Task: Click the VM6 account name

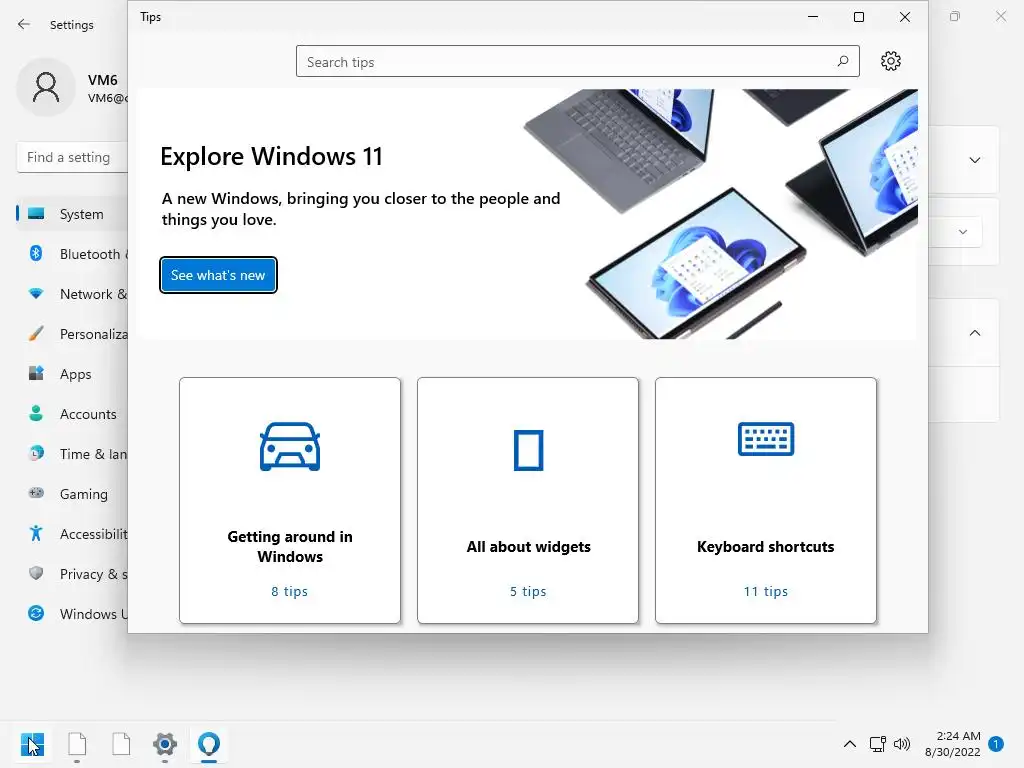Action: pyautogui.click(x=103, y=80)
